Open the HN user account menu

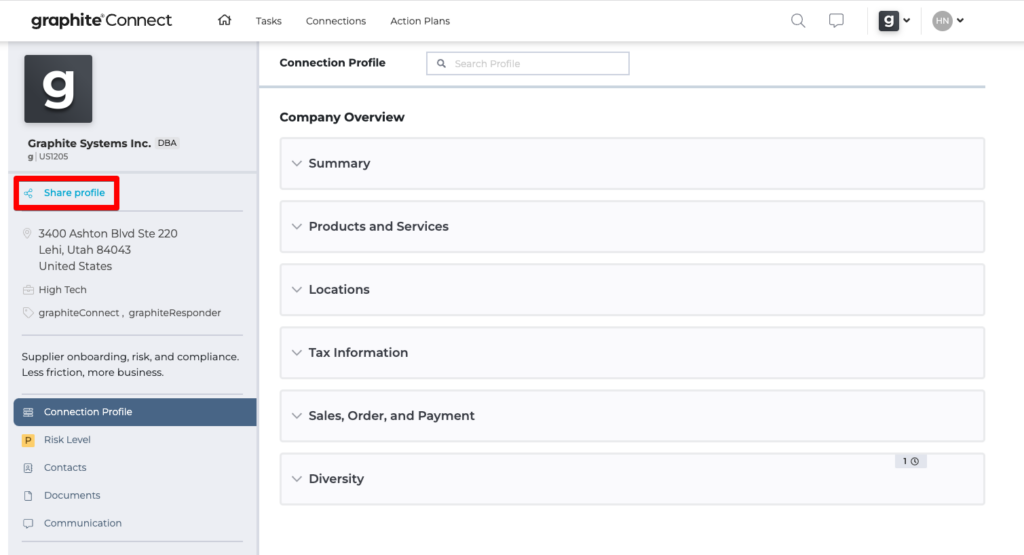click(948, 21)
